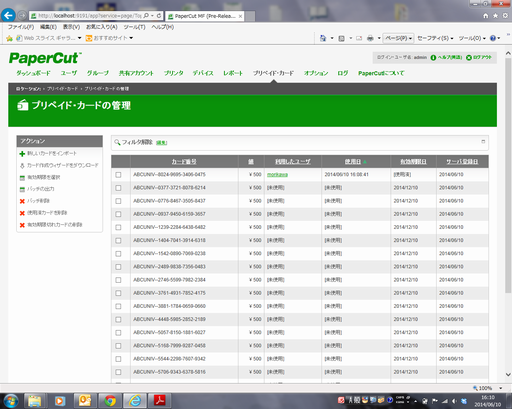Image resolution: width=512 pixels, height=409 pixels.
Task: Click the scroll down arrow on the page scrollbar
Action: click(x=508, y=375)
